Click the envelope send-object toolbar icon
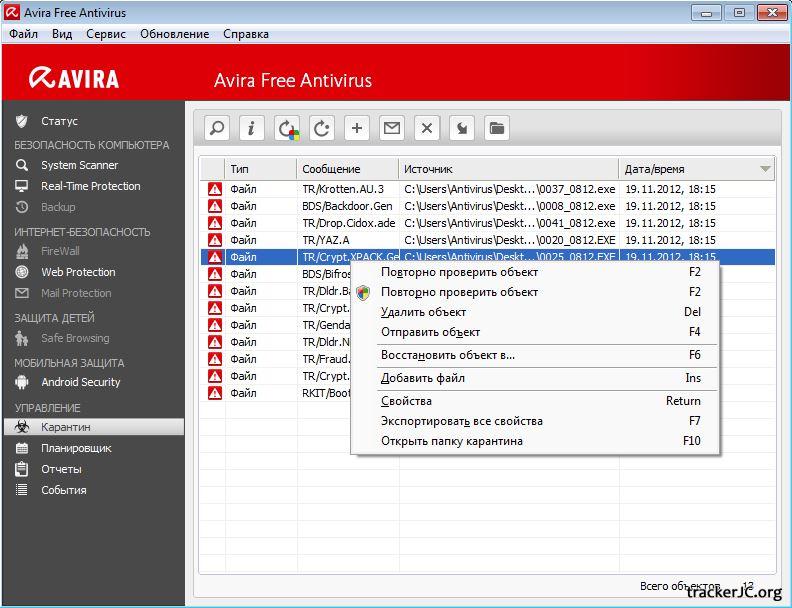The height and width of the screenshot is (608, 792). (x=392, y=128)
